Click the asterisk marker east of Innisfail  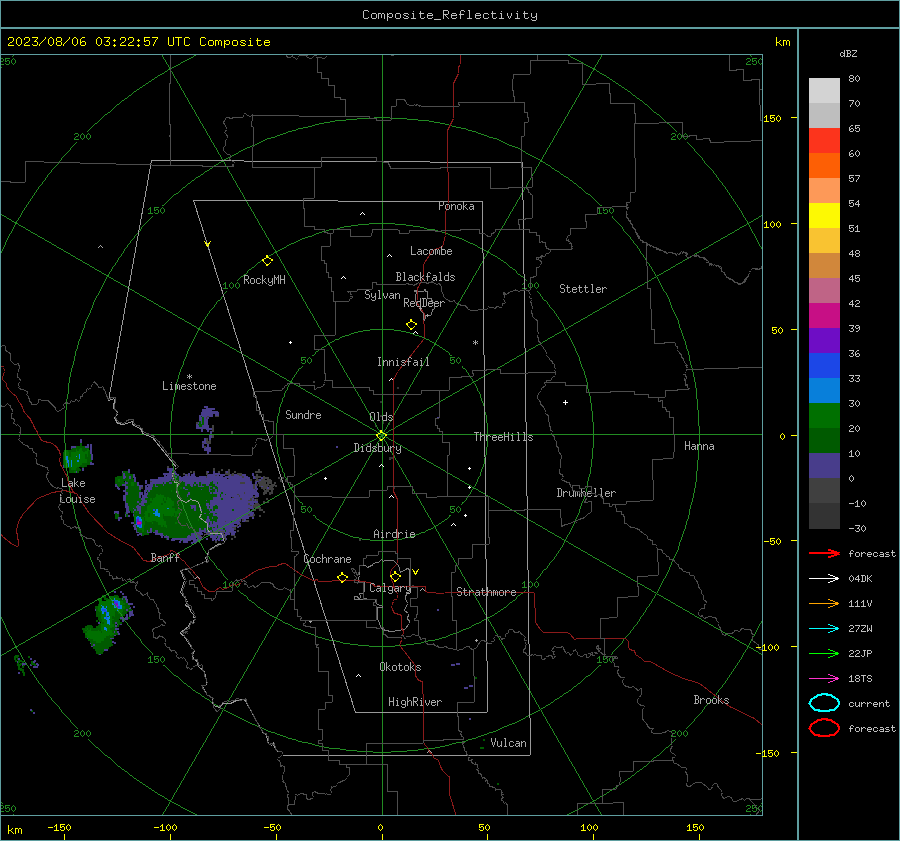tap(475, 343)
